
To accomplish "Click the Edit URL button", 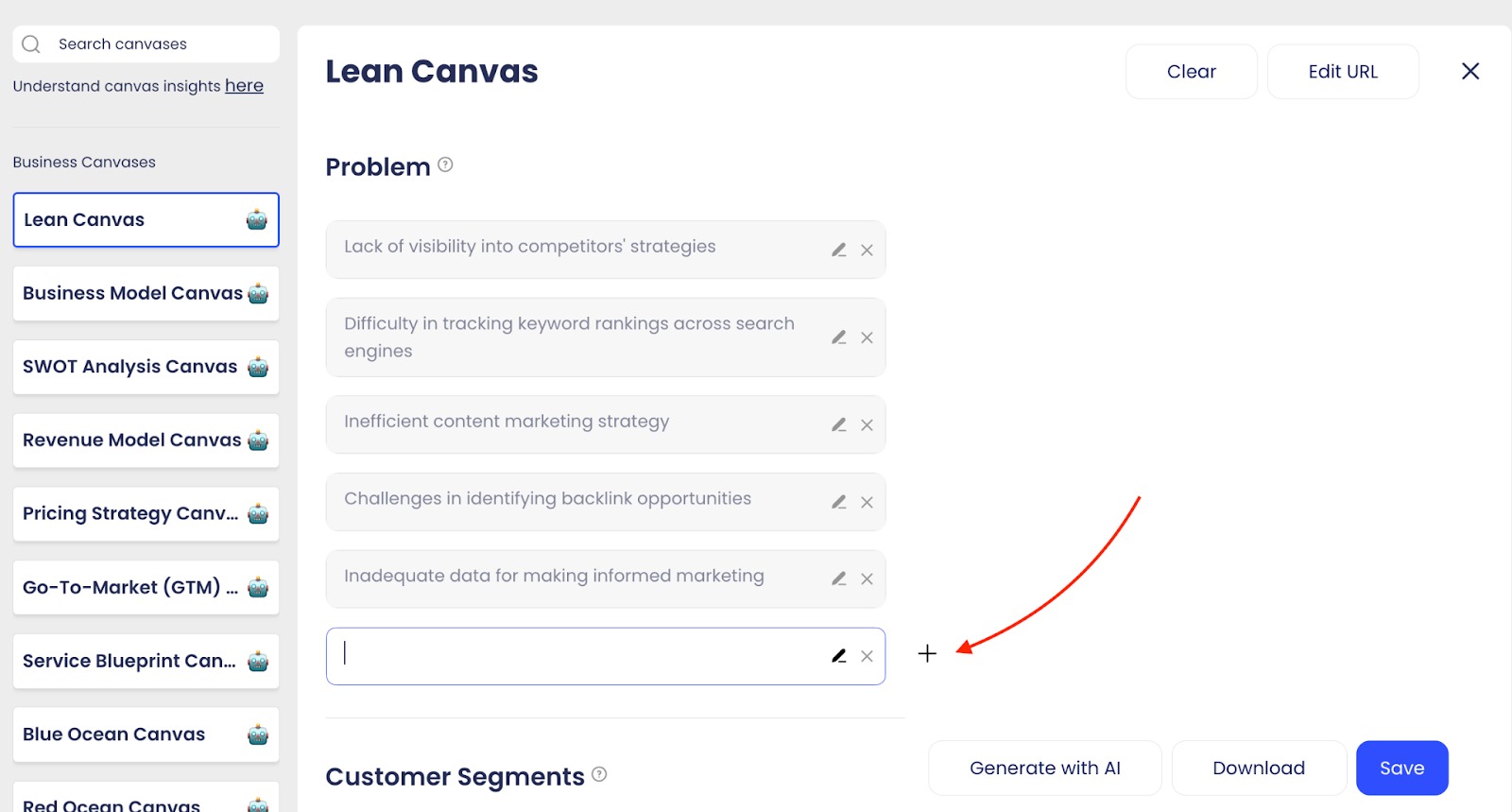I will click(1342, 72).
